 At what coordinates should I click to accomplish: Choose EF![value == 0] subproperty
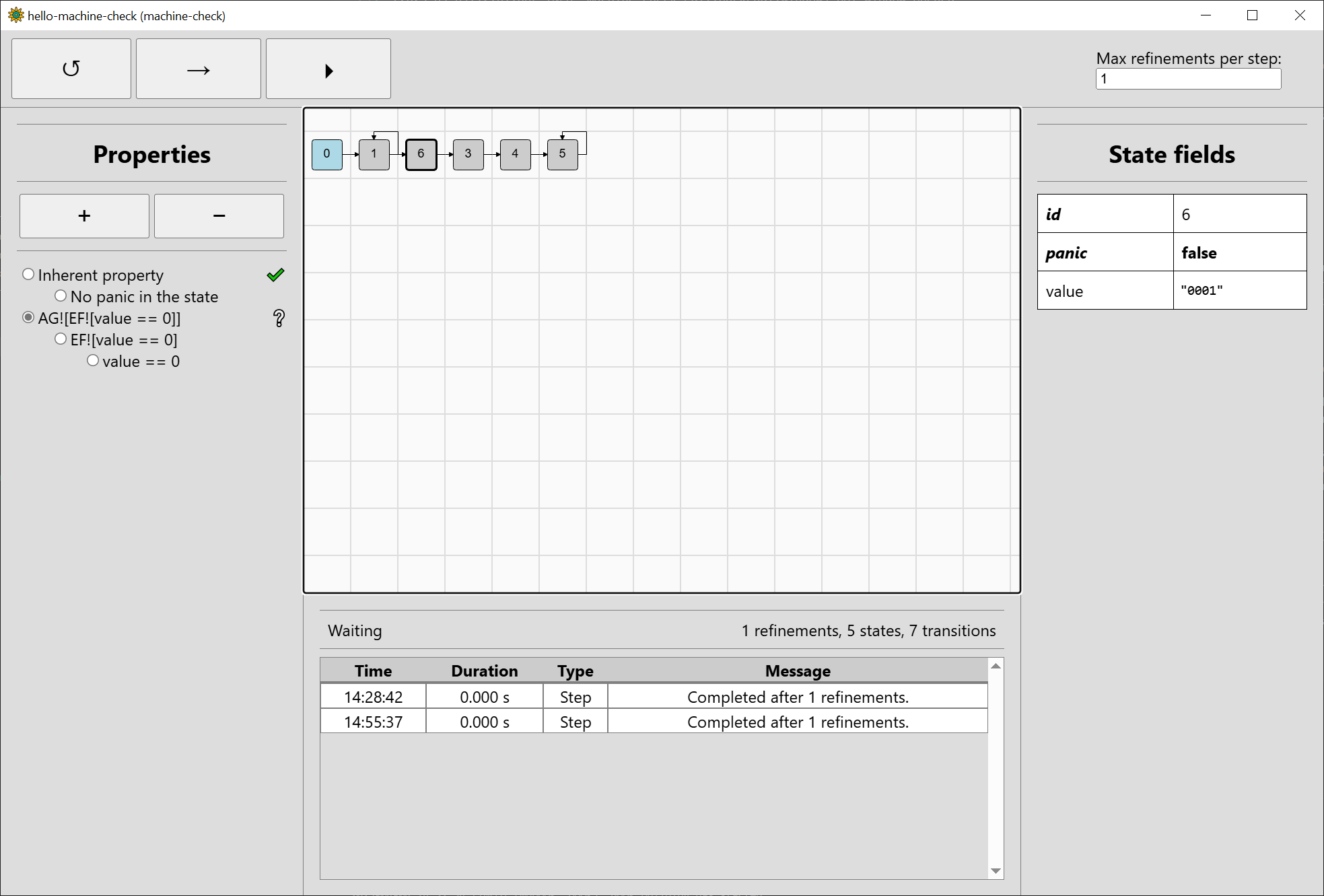click(x=61, y=339)
